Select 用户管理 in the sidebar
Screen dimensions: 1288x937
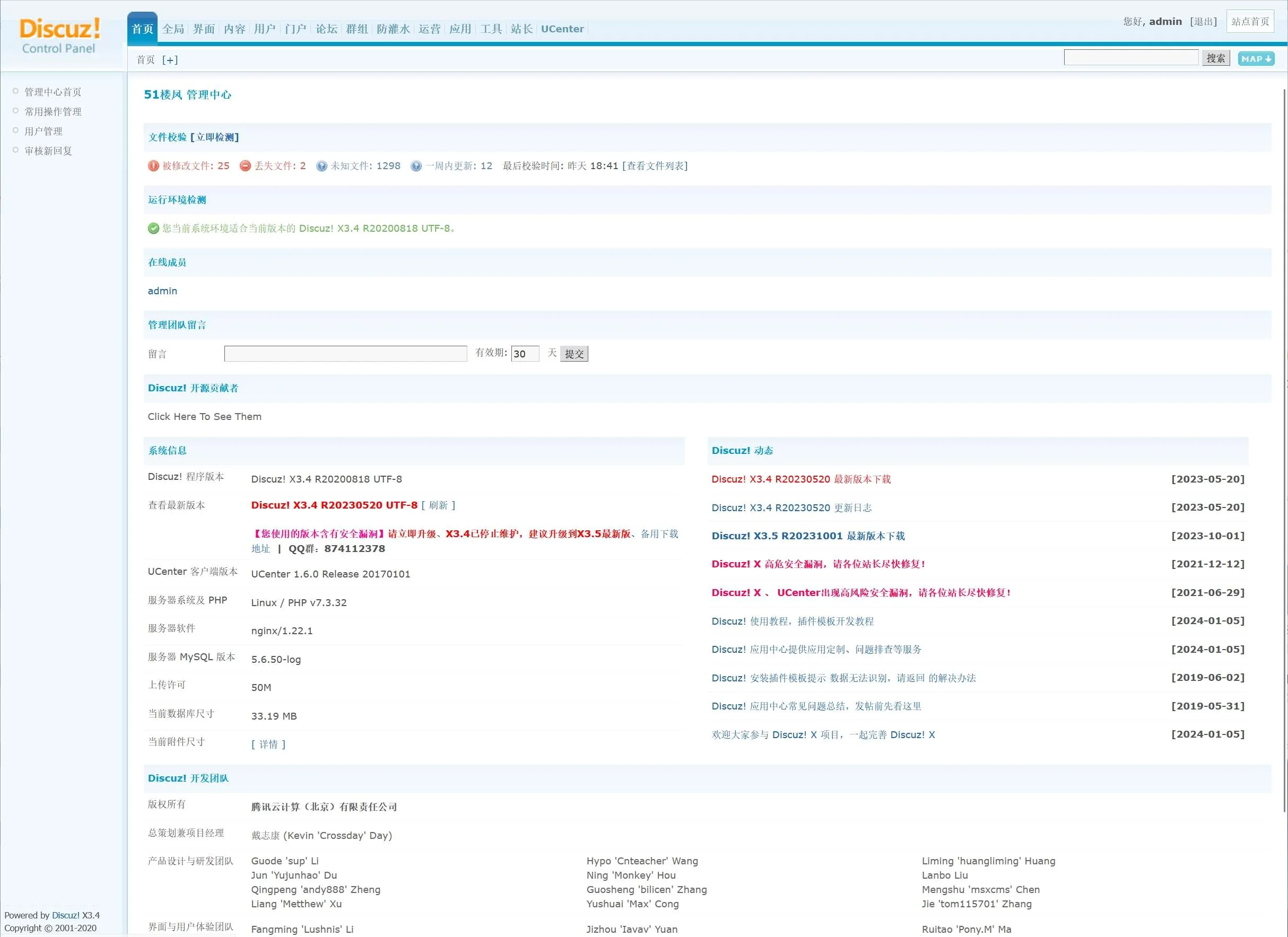pyautogui.click(x=43, y=131)
